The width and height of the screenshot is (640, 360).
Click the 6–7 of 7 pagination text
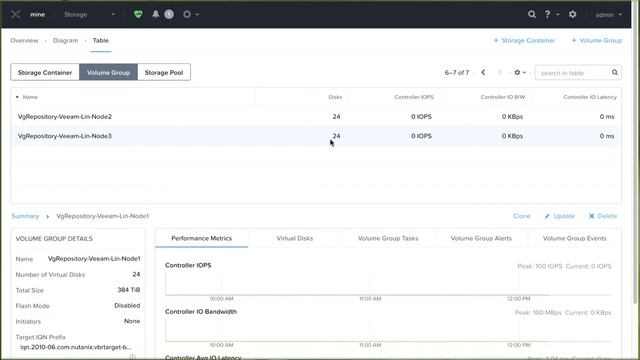click(x=457, y=73)
